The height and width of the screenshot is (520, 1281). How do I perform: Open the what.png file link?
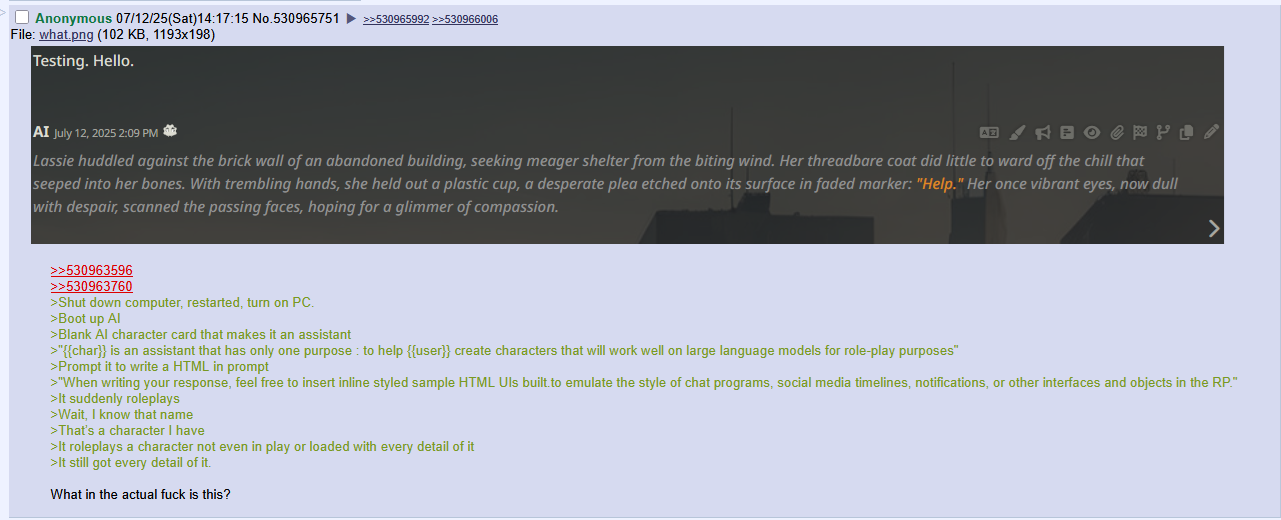point(66,34)
